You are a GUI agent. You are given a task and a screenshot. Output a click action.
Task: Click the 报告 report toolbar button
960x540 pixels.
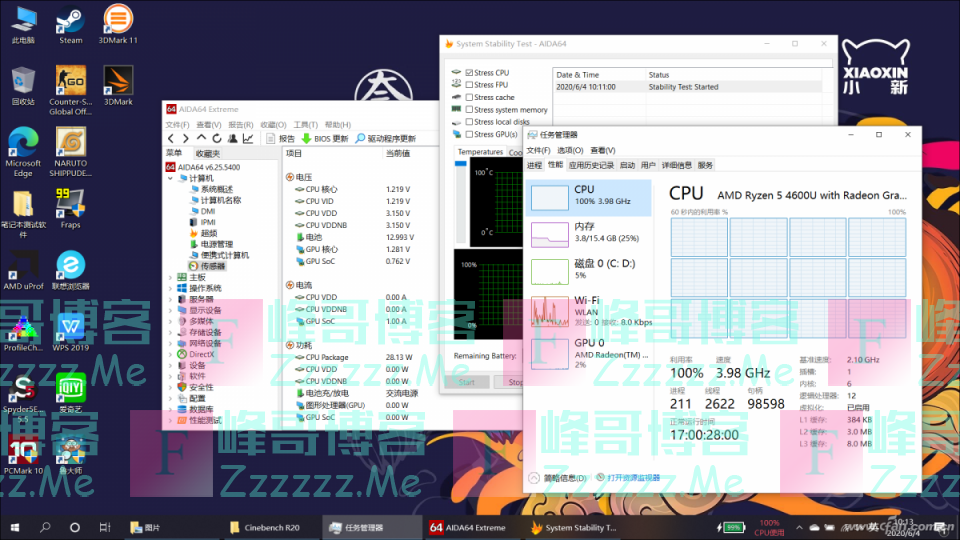click(x=281, y=138)
